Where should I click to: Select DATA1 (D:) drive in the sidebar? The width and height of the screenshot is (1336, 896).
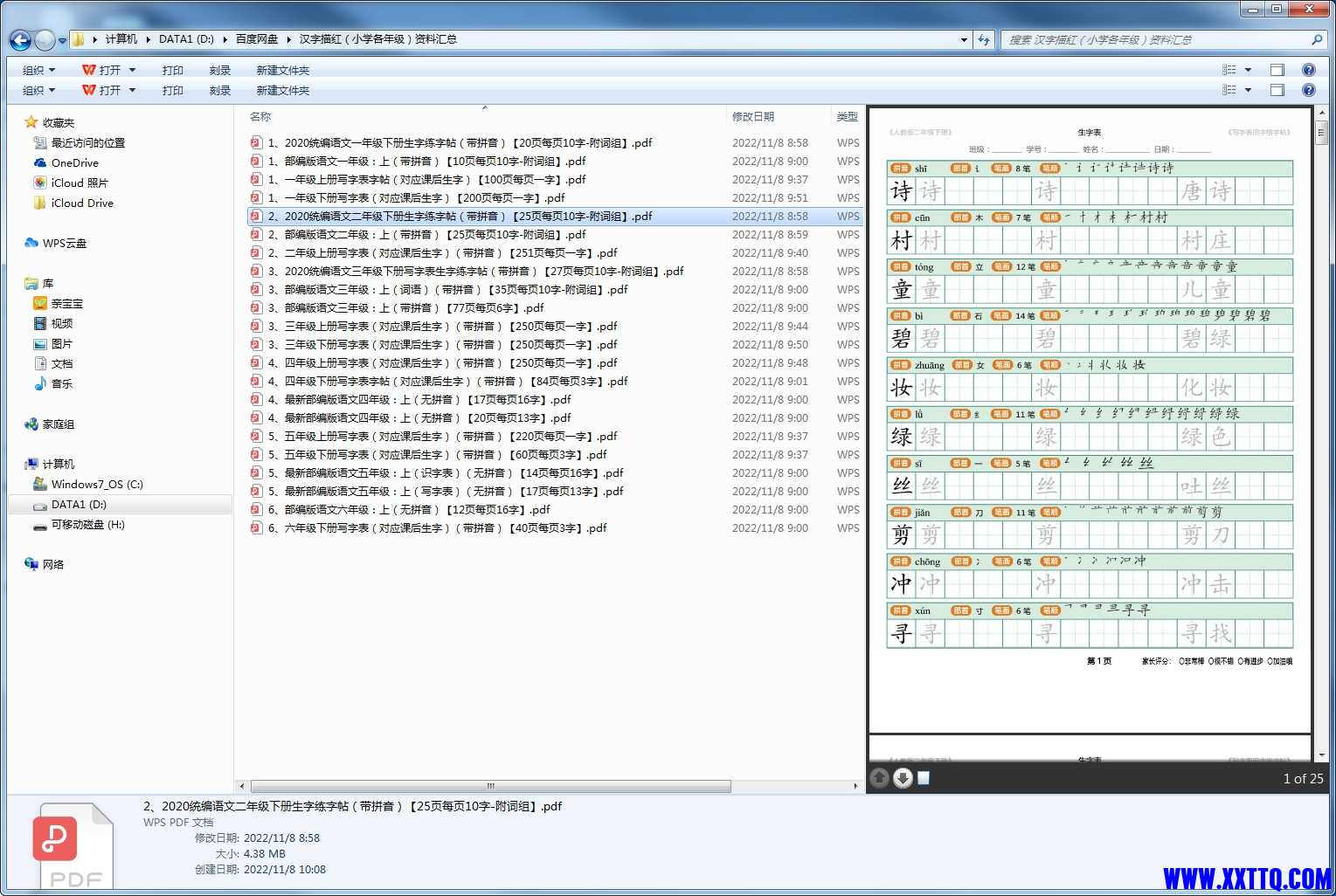coord(79,504)
